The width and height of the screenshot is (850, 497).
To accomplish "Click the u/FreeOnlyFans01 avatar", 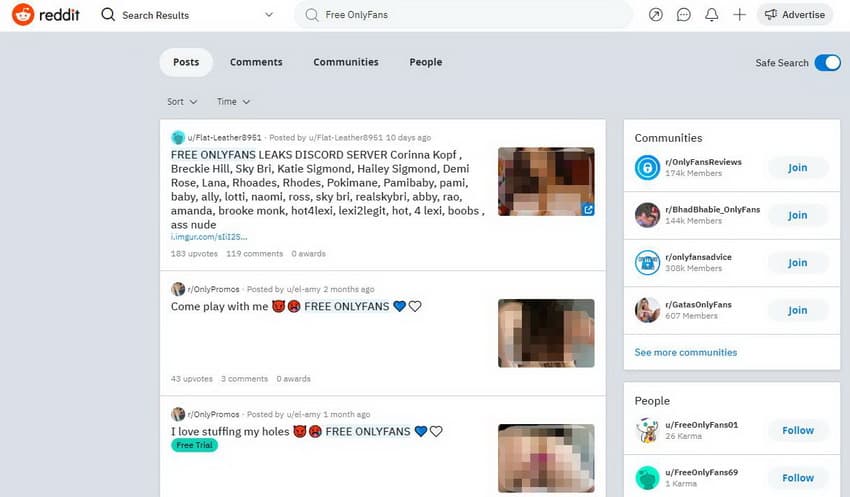I will 647,430.
